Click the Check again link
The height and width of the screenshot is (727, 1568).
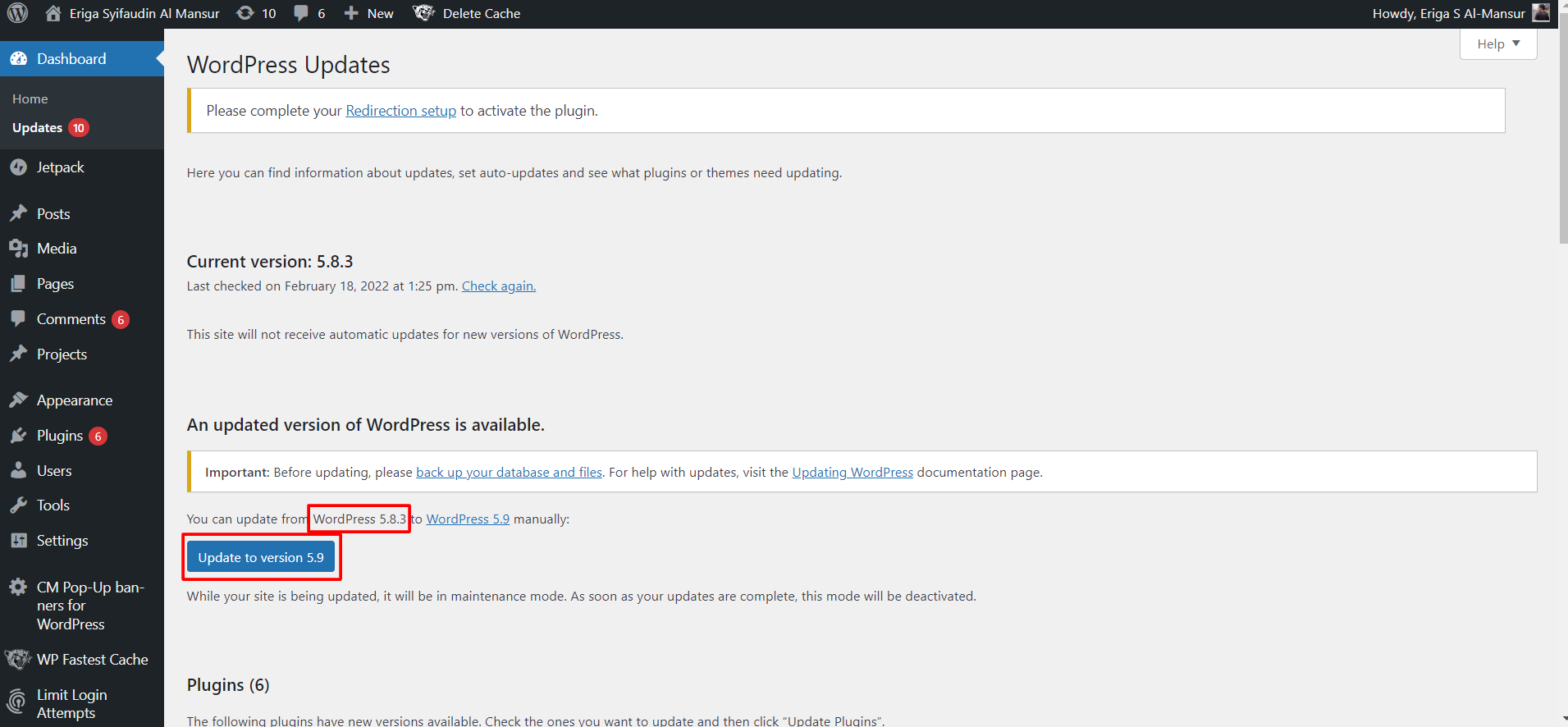(x=499, y=286)
